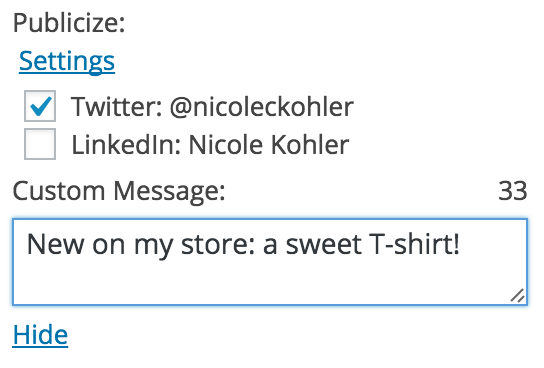Click the word Twitter: beside checked box
The image size is (544, 368).
117,106
